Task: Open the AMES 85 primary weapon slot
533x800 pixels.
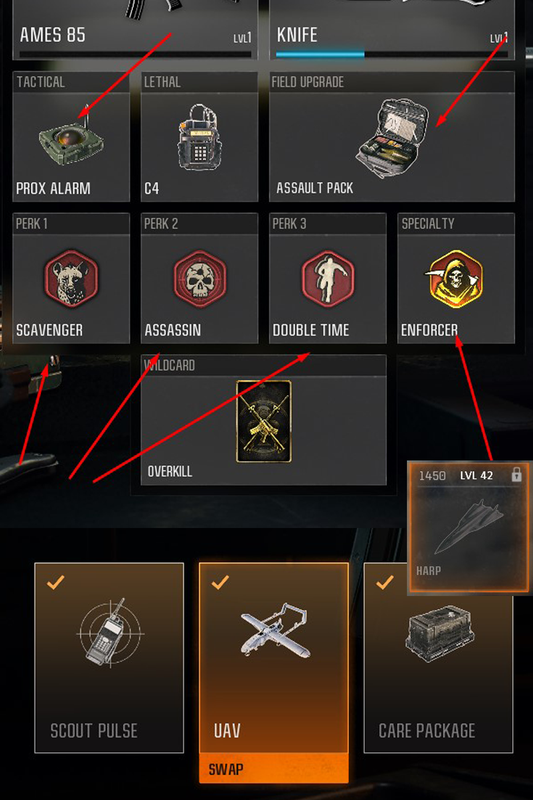Action: 135,30
